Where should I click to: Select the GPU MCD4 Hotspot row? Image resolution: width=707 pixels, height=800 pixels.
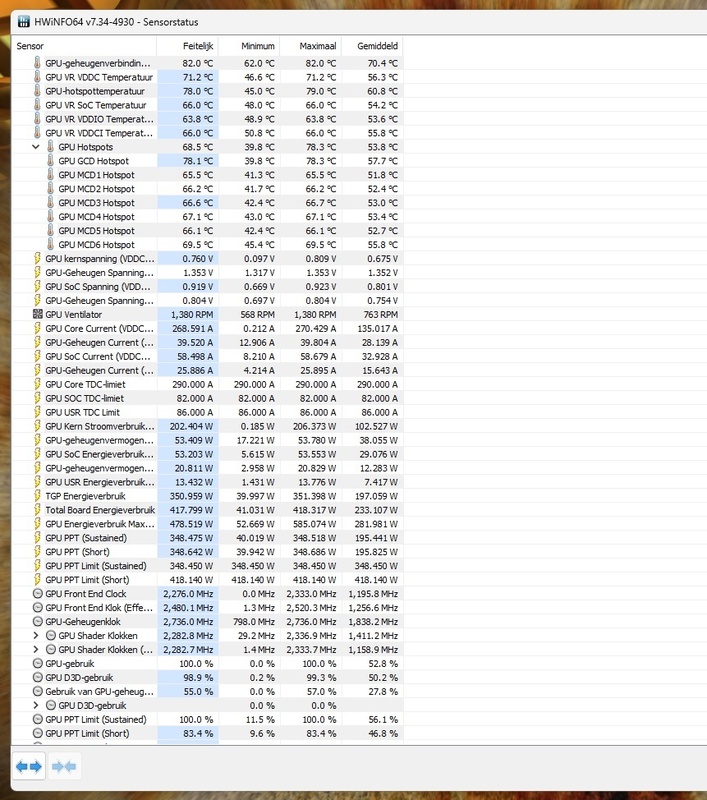[207, 217]
